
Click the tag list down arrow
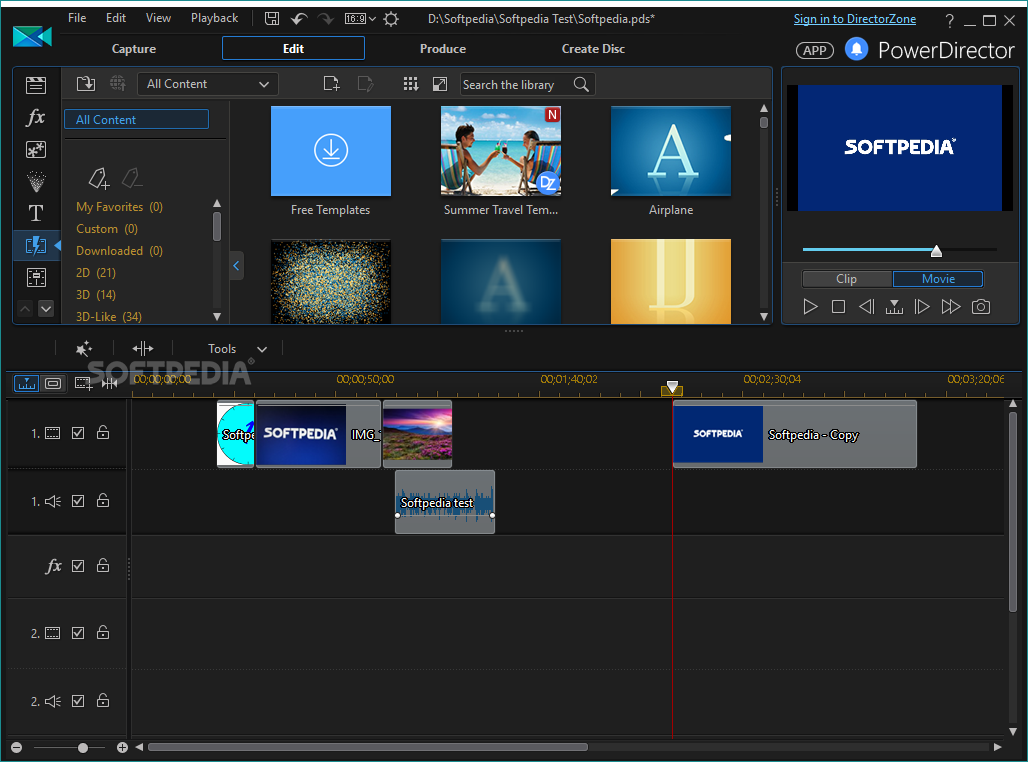tap(217, 317)
